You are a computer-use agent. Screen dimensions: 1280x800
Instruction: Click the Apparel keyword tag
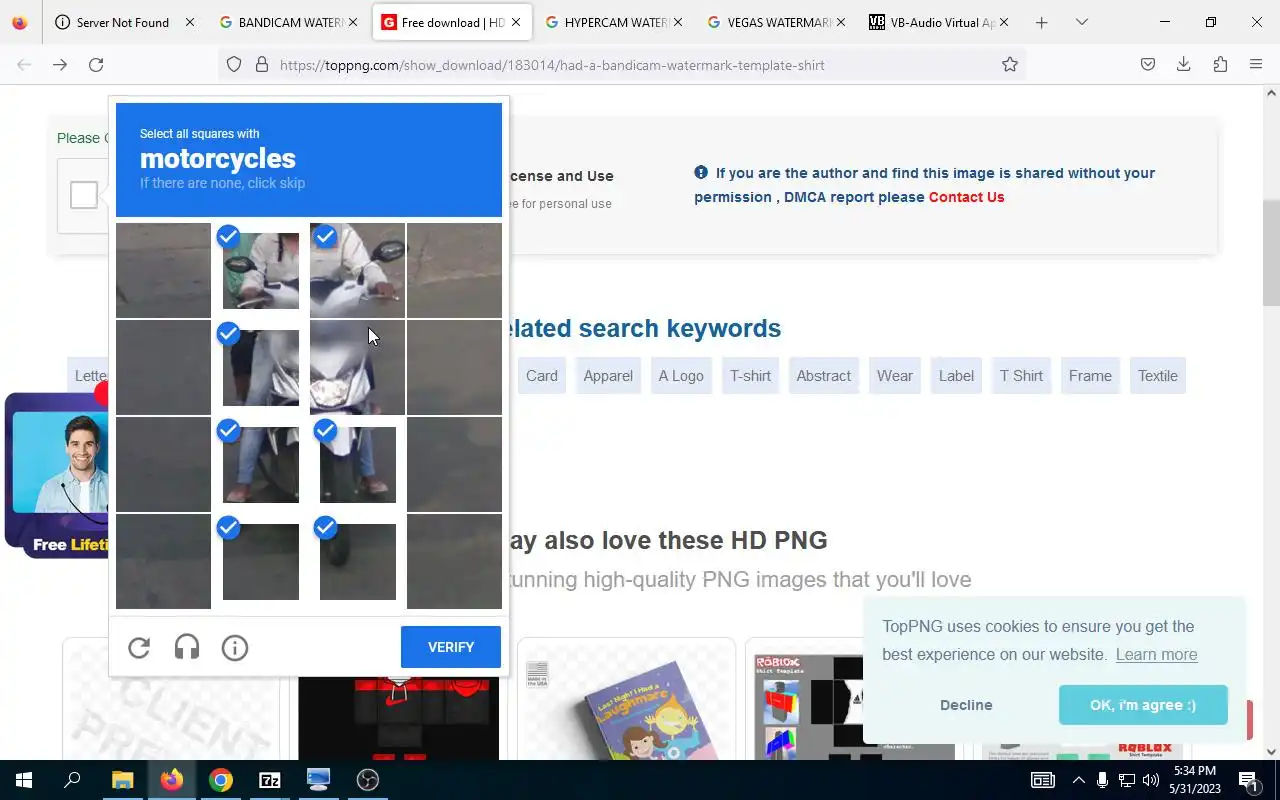coord(608,376)
